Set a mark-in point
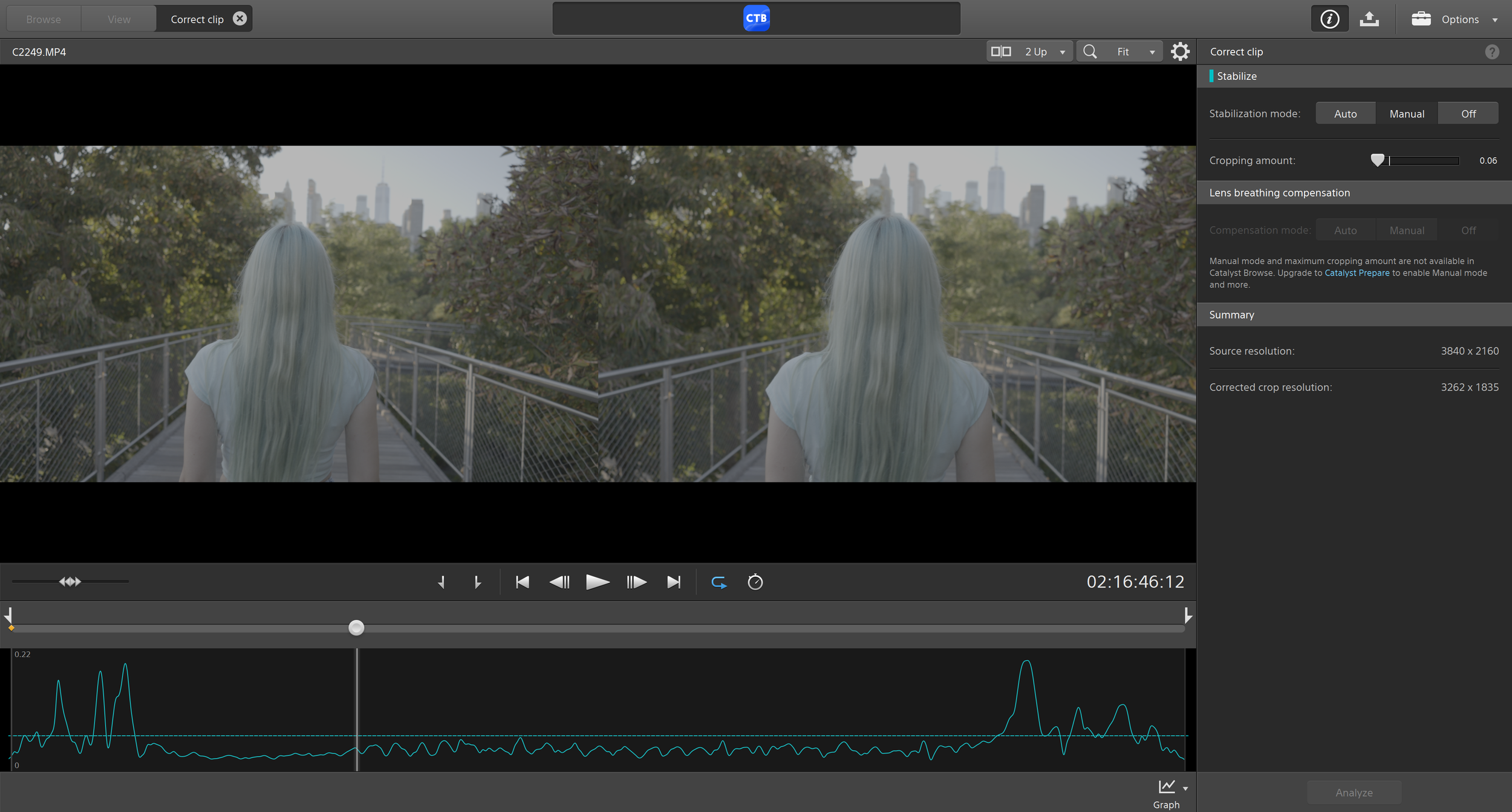The height and width of the screenshot is (812, 1512). 441,582
